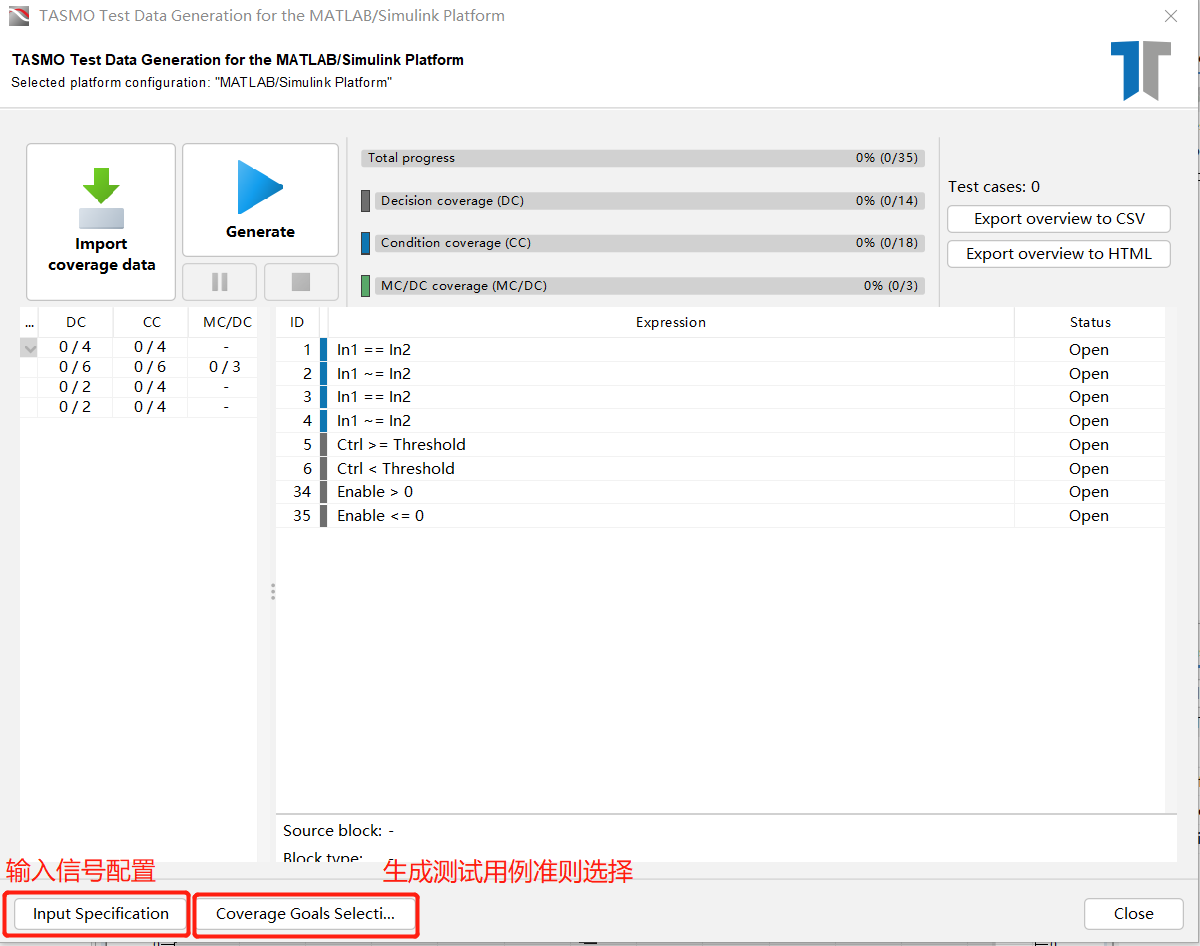1200x946 pixels.
Task: Click the 'Source block: -' label
Action: pyautogui.click(x=338, y=831)
